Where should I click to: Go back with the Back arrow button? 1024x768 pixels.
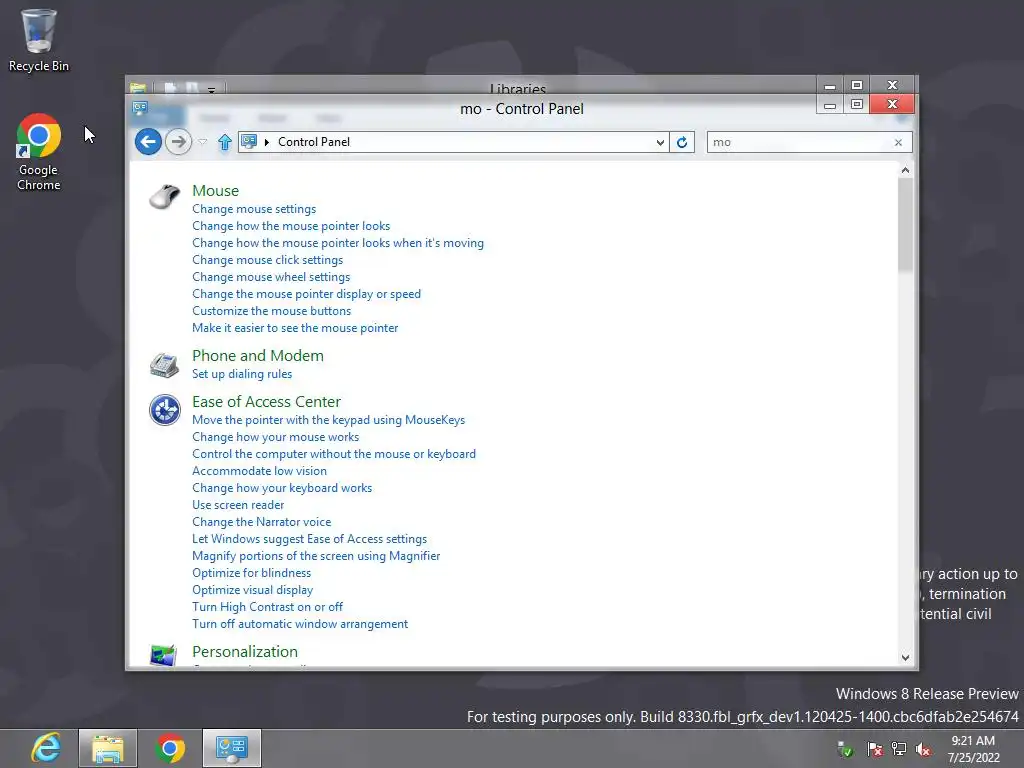[148, 142]
